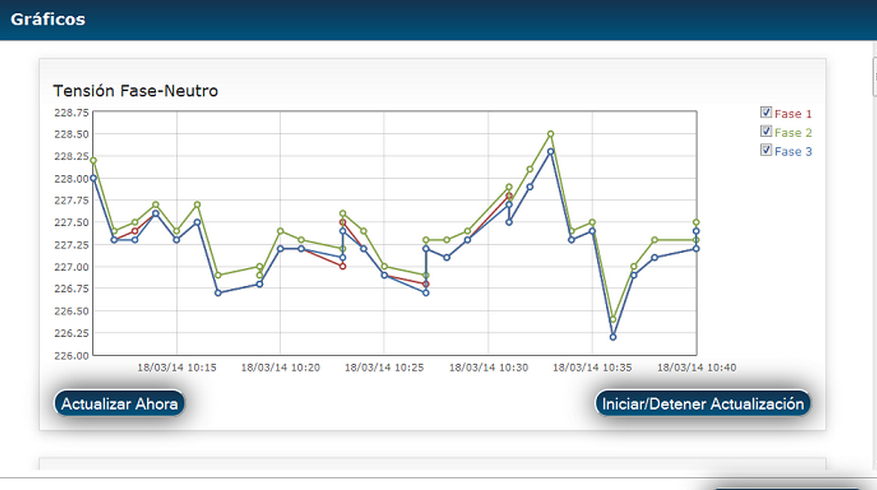Toggle the Fase 2 series checkbox
Screen dimensions: 877x490
click(766, 131)
